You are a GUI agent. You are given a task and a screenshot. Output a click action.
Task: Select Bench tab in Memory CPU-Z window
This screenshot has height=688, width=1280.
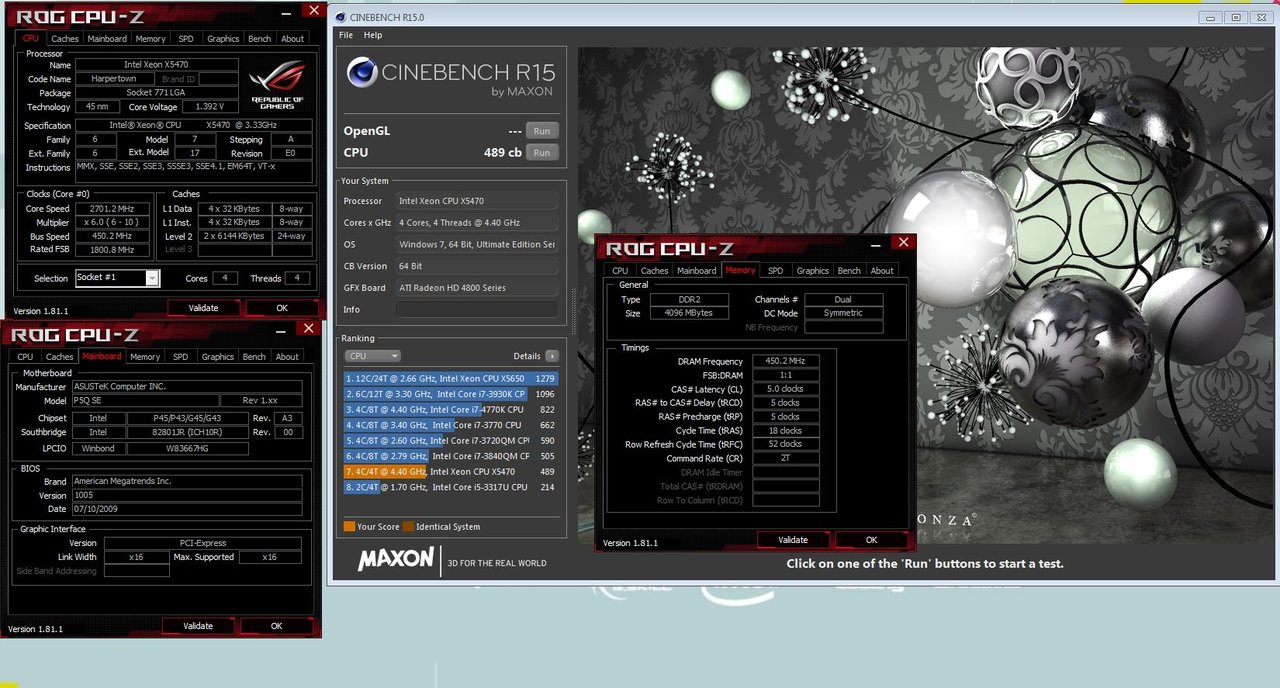tap(849, 271)
